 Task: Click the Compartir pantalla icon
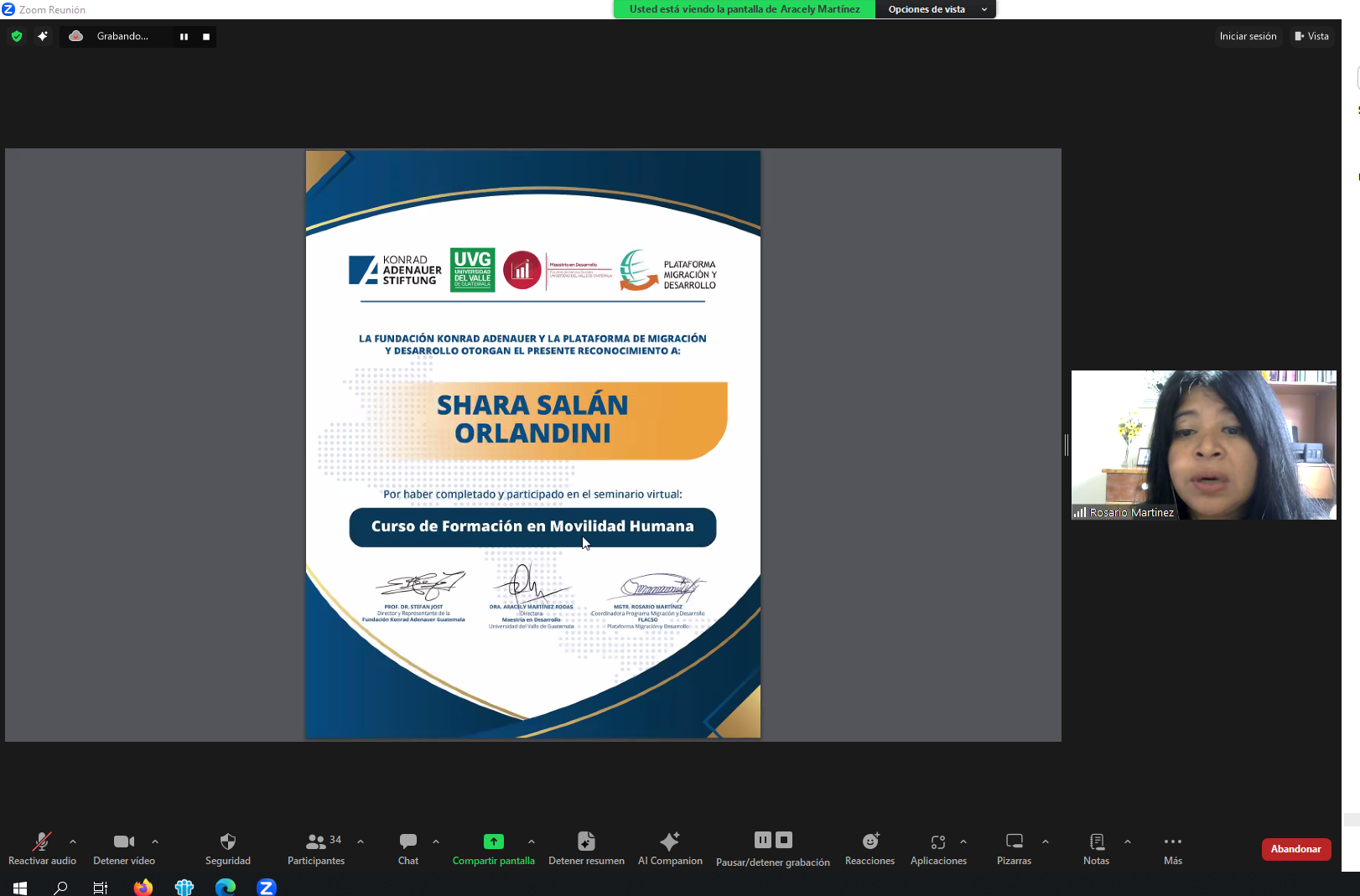pyautogui.click(x=493, y=842)
